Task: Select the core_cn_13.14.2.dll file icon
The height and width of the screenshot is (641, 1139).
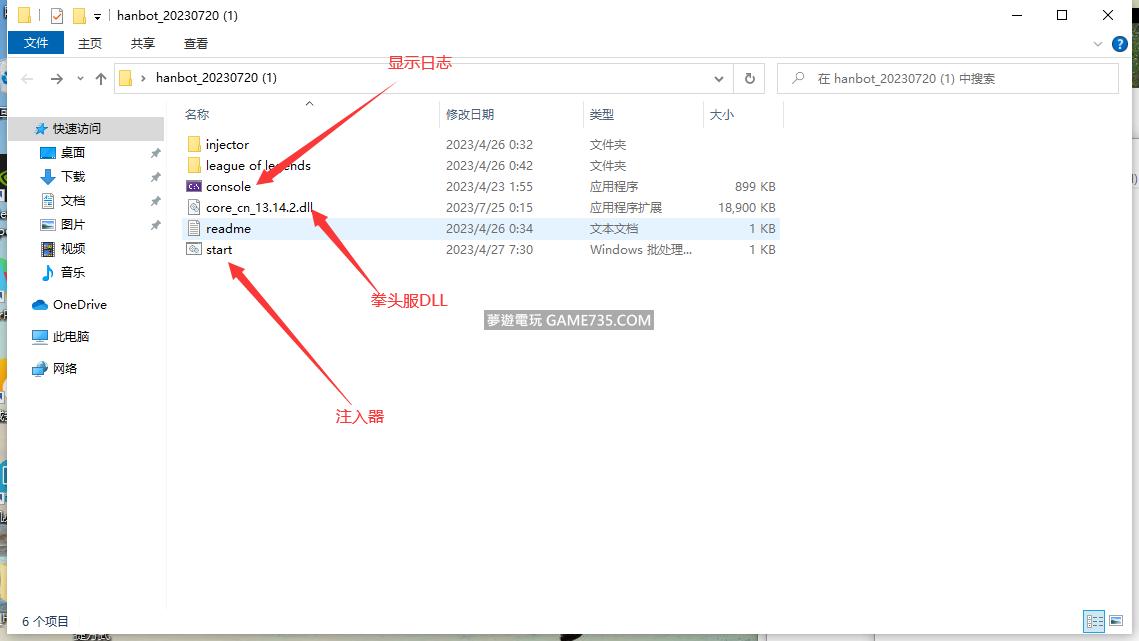Action: click(194, 207)
